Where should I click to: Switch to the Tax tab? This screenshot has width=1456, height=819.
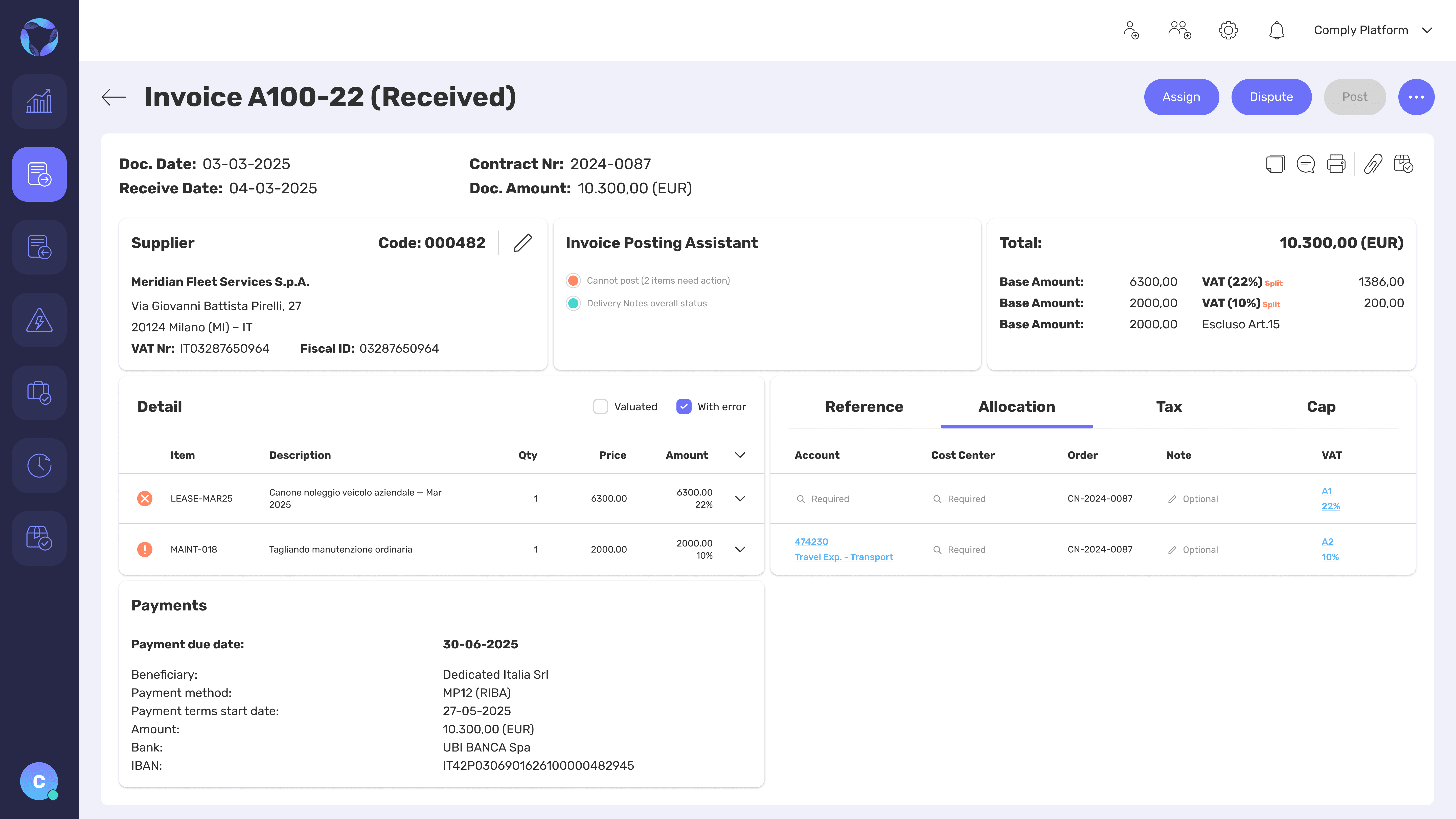pos(1169,407)
